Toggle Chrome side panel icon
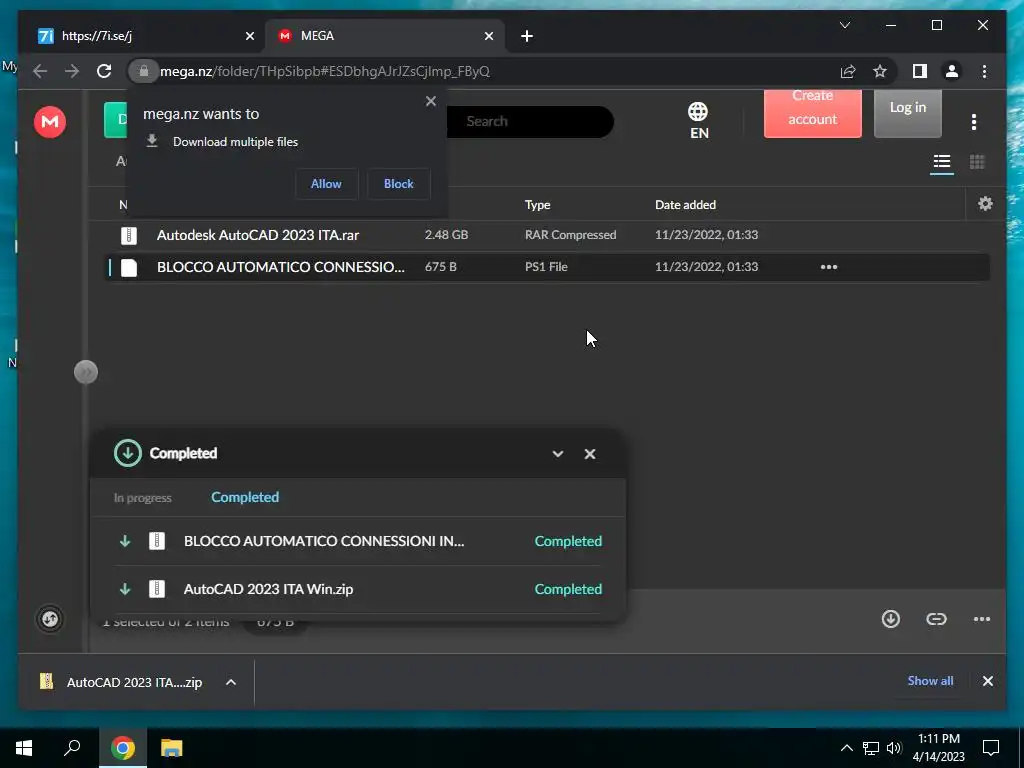This screenshot has width=1024, height=768. click(920, 71)
